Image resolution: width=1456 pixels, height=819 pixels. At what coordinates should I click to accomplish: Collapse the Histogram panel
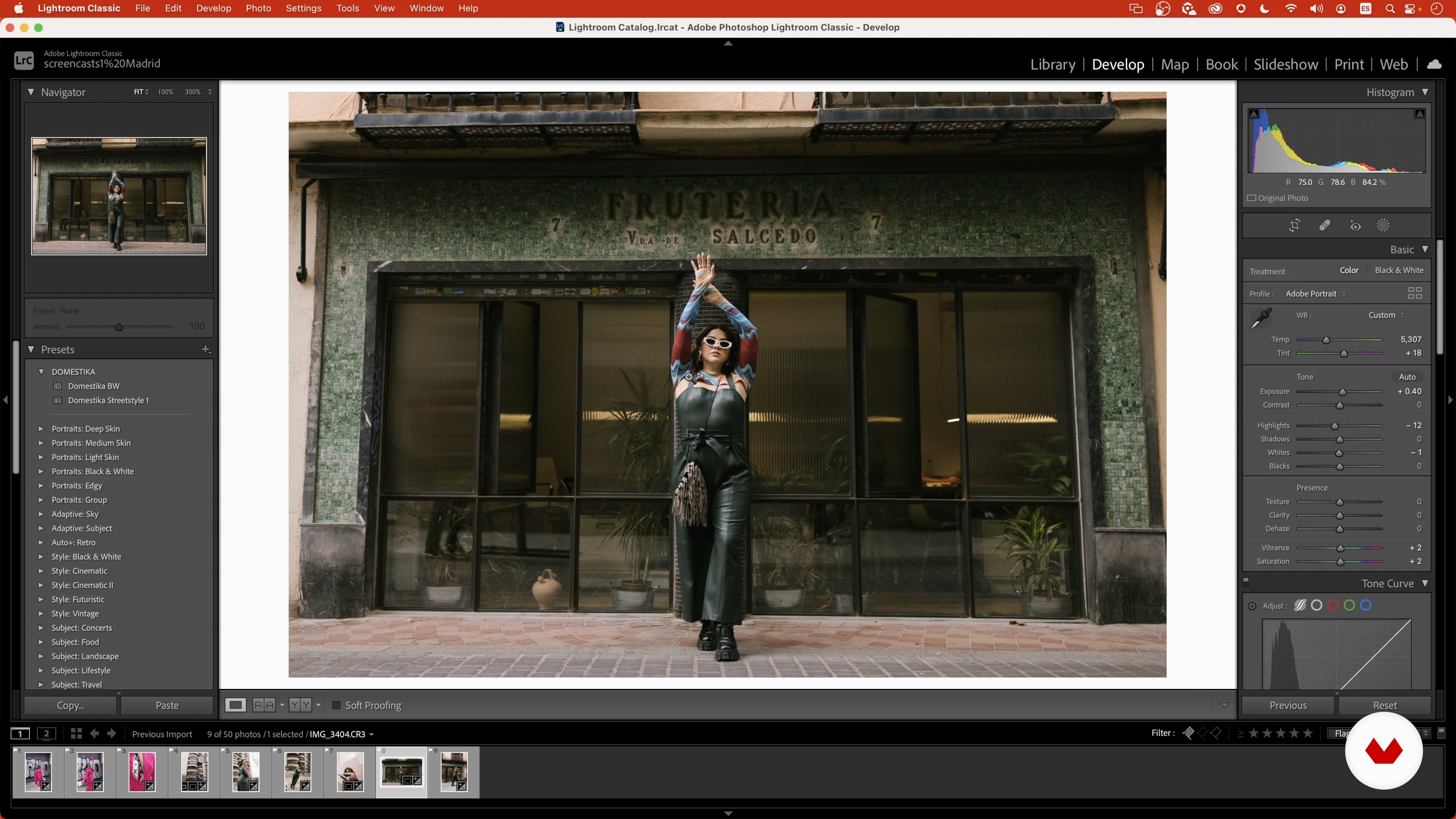1425,91
